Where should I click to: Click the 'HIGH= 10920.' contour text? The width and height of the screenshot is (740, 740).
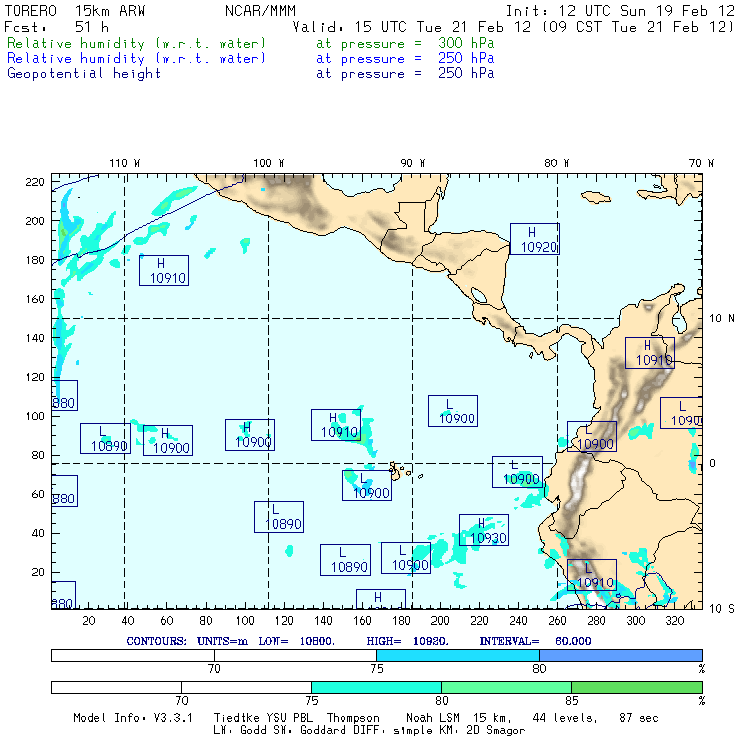408,641
